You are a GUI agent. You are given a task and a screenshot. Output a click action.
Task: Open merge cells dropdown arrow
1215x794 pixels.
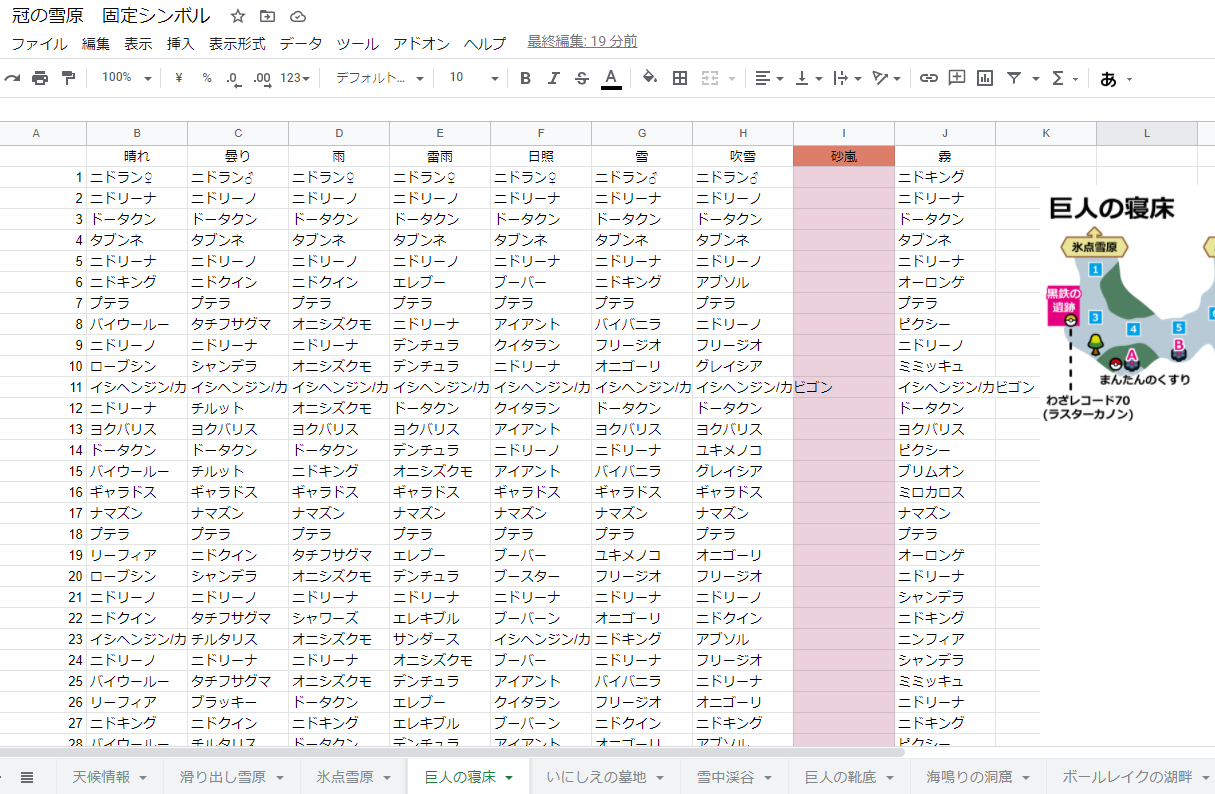coord(732,78)
